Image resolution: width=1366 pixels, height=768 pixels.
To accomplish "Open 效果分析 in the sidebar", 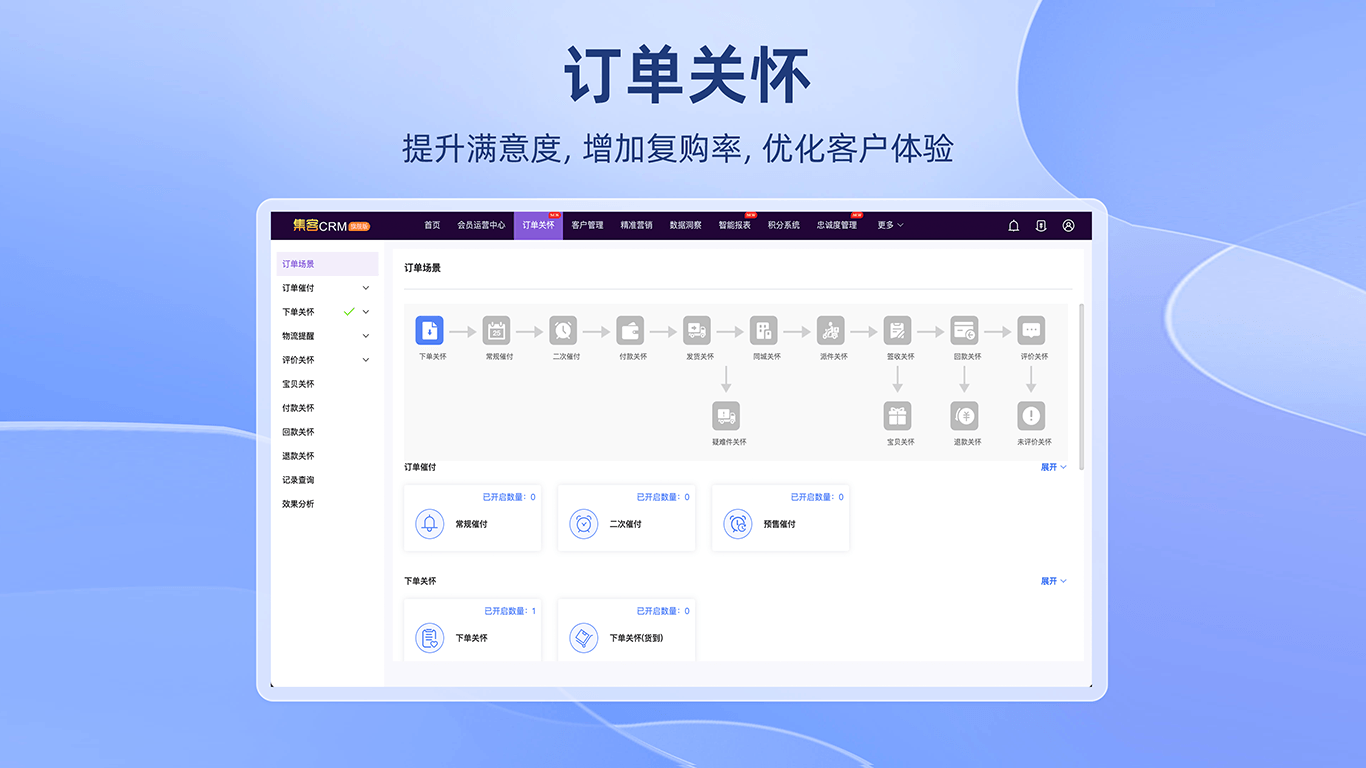I will point(298,504).
